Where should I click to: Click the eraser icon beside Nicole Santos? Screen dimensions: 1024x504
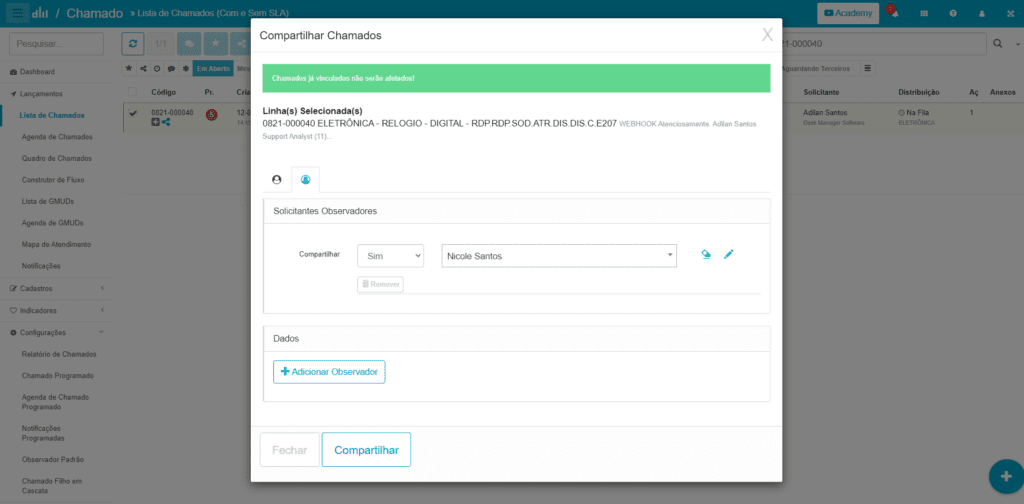coord(705,254)
